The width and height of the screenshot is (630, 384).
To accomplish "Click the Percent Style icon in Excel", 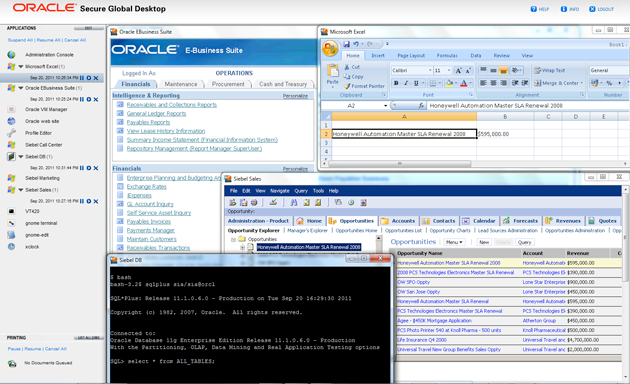I will pos(609,83).
